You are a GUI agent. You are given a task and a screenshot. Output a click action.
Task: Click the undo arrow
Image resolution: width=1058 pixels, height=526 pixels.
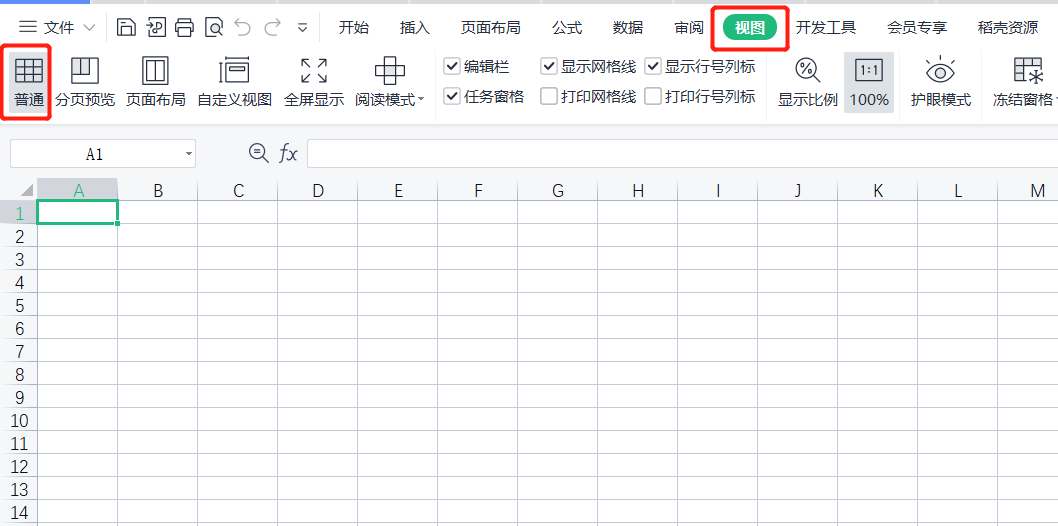[x=243, y=28]
